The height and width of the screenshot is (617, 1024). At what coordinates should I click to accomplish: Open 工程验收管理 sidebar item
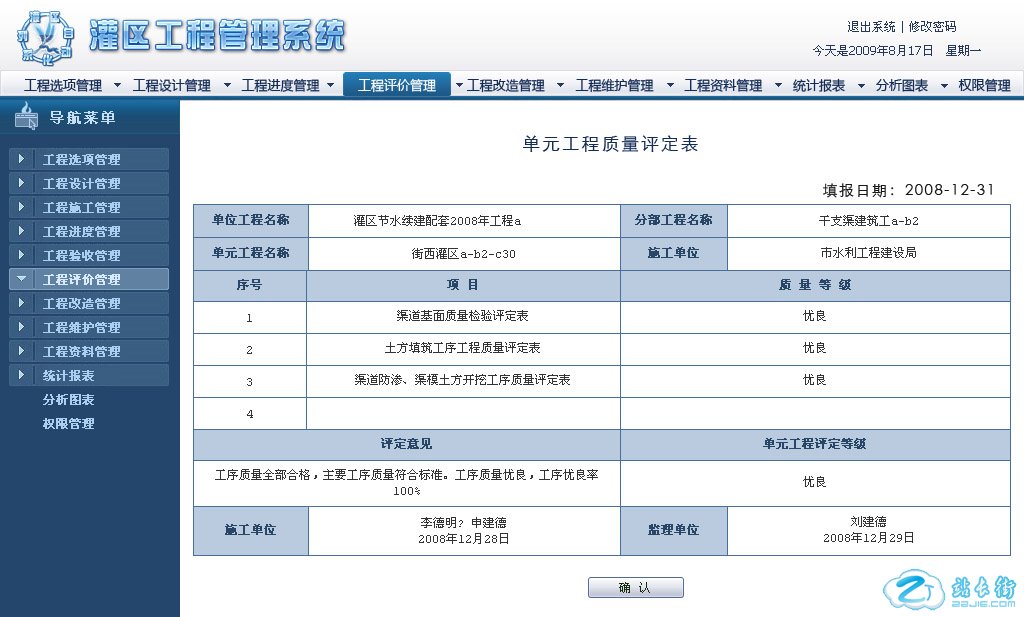[x=81, y=255]
